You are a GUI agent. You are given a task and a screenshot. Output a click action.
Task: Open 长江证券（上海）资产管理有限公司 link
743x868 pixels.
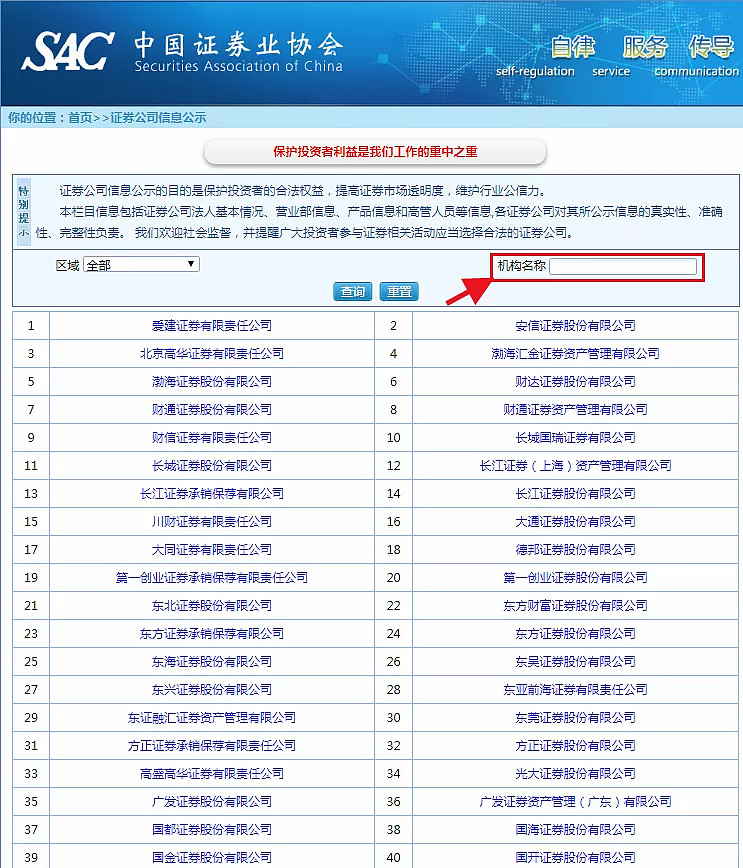(575, 466)
